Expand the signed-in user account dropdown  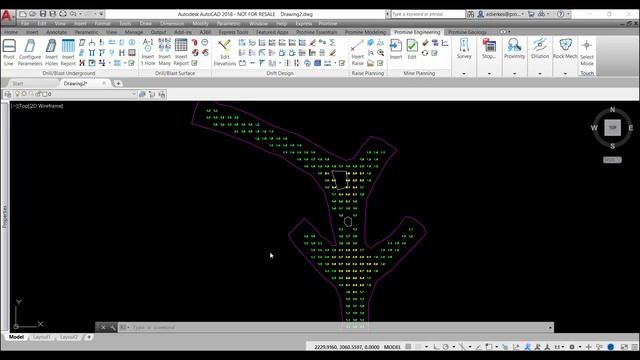(x=522, y=14)
